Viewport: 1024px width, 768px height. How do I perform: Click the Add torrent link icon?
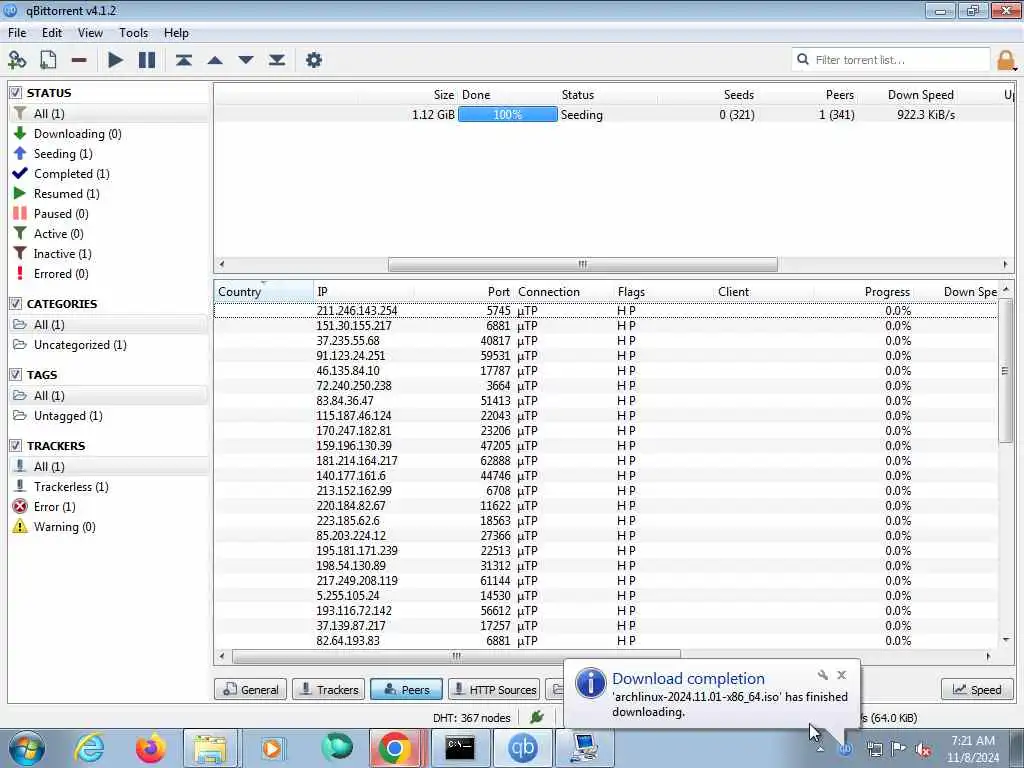[17, 60]
